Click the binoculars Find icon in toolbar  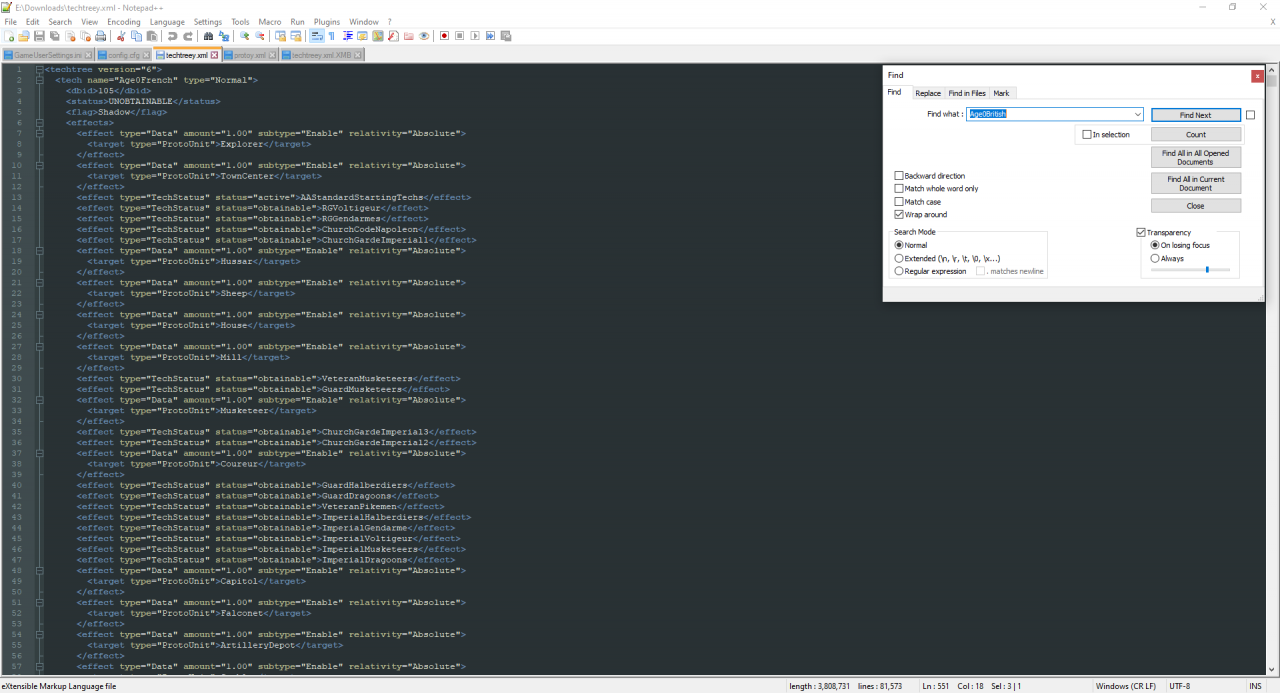coord(208,36)
